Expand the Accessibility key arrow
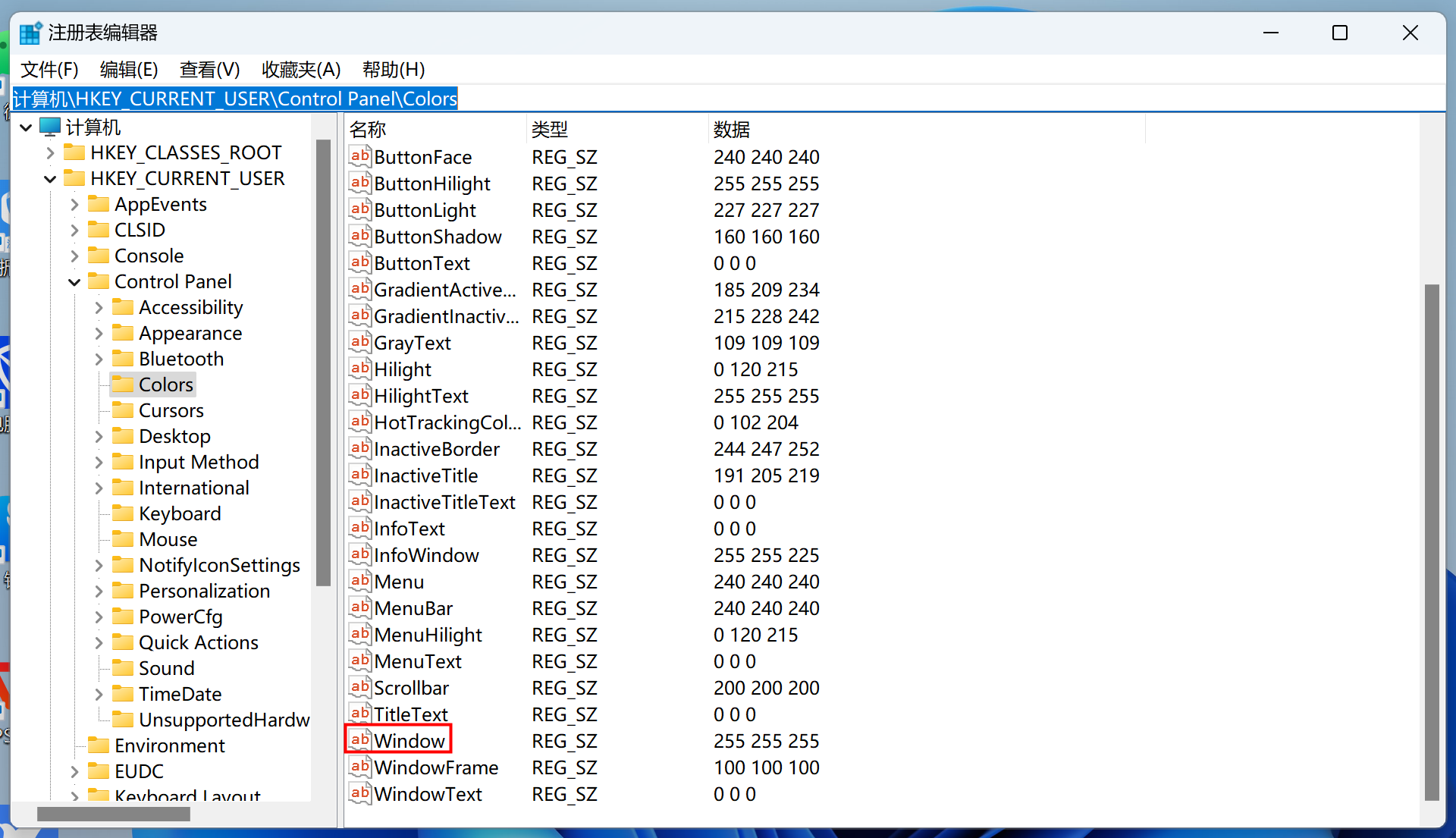Viewport: 1456px width, 838px height. point(99,308)
